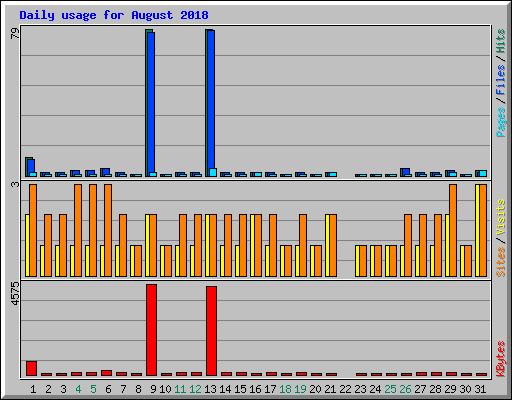Click day label '22' on the x-axis
The width and height of the screenshot is (512, 400).
[x=346, y=389]
